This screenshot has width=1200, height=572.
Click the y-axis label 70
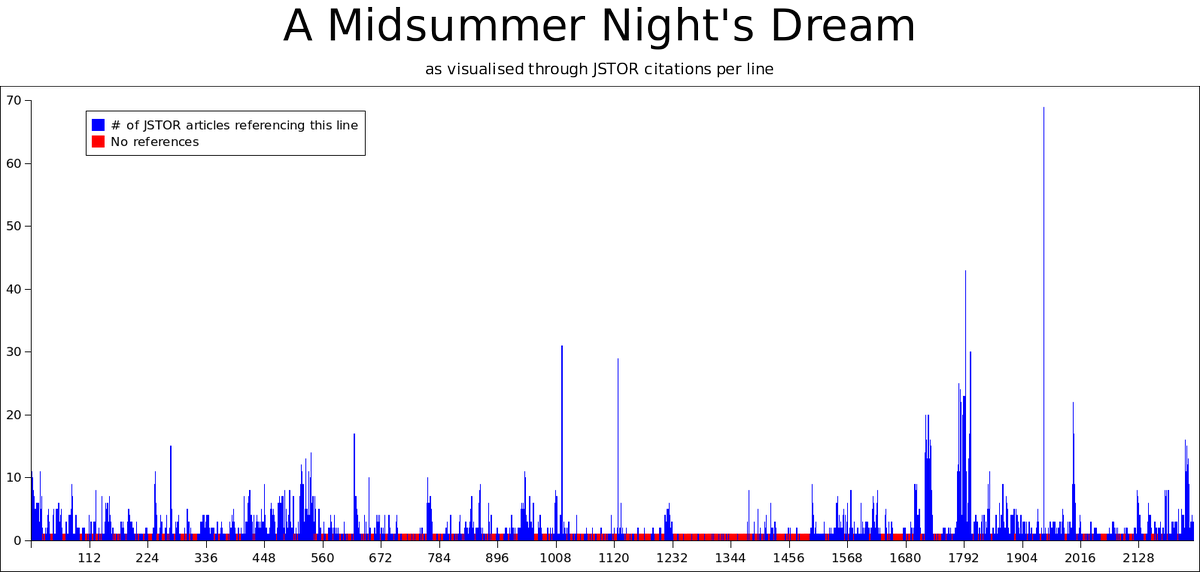tap(14, 101)
